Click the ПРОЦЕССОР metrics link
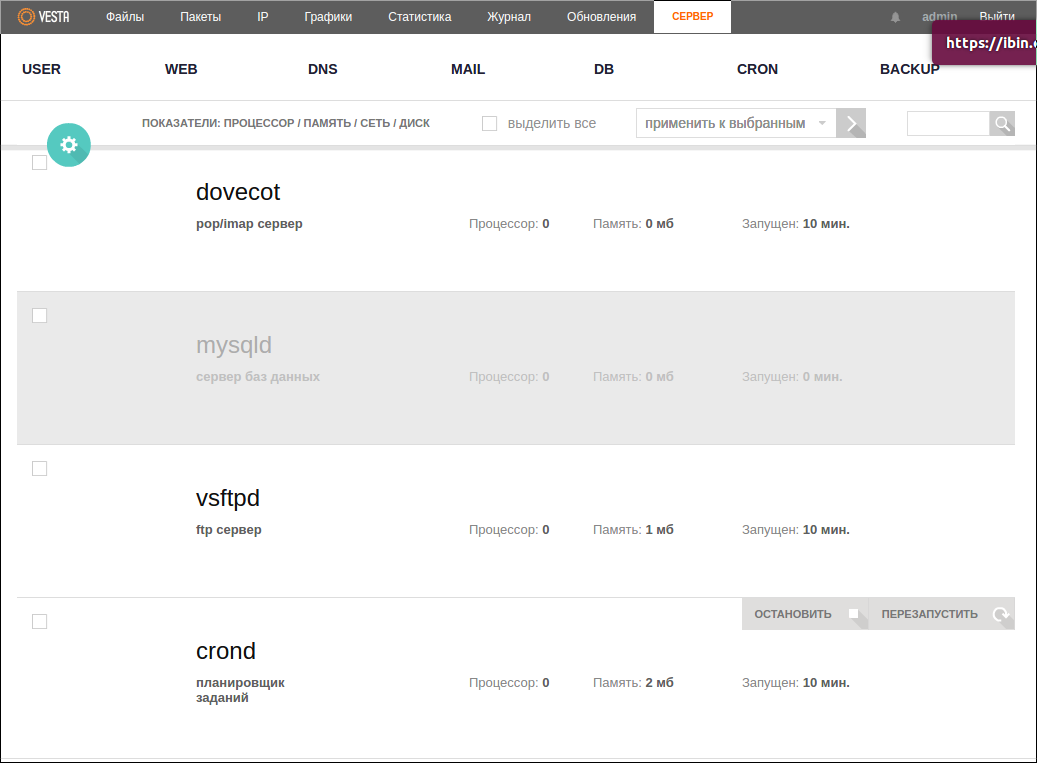 point(259,124)
